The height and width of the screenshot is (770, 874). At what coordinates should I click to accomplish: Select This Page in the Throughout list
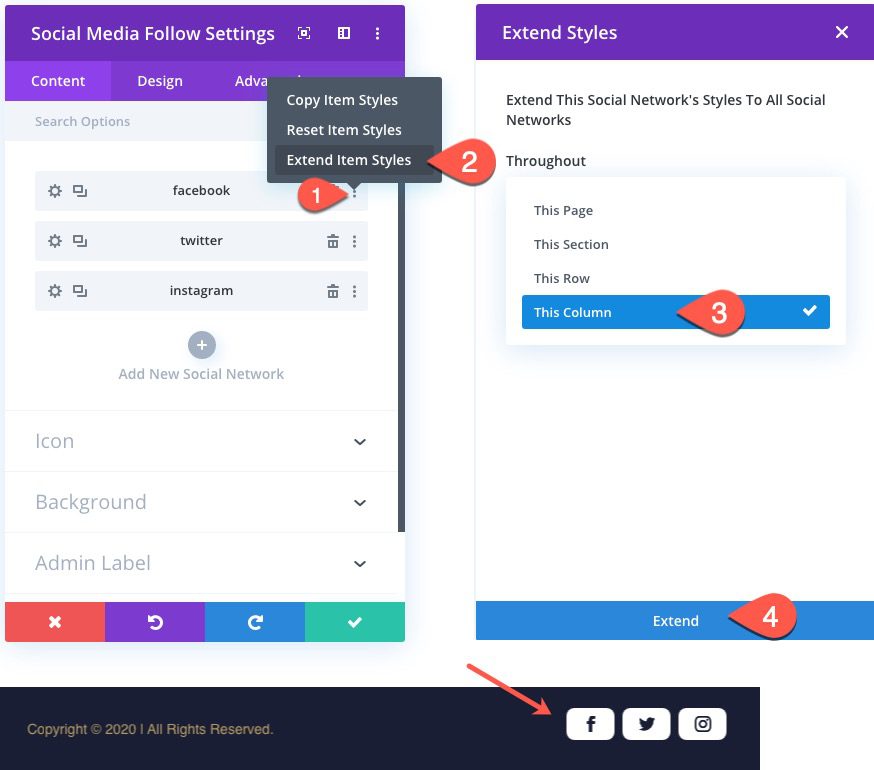[563, 210]
